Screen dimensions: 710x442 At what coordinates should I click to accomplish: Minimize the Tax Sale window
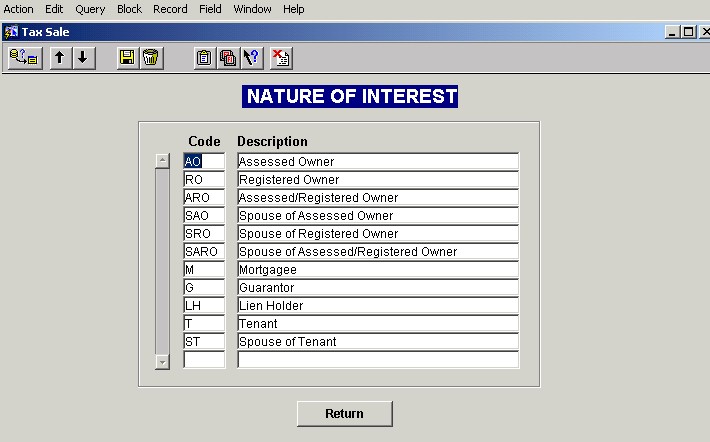click(x=672, y=32)
